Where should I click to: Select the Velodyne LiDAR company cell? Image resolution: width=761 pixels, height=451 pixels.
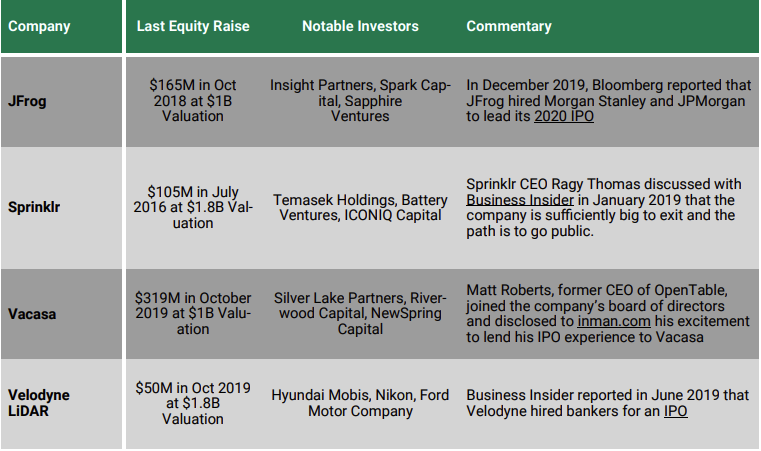click(62, 403)
